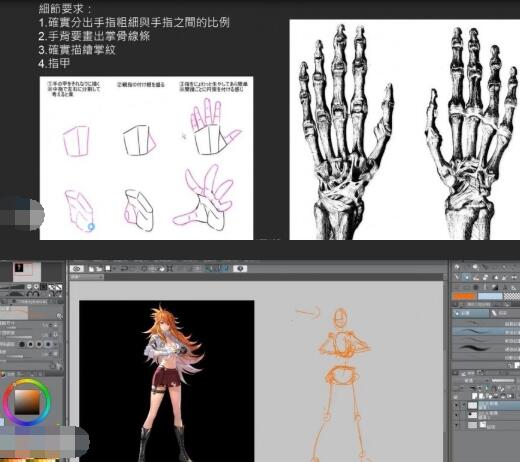
Task: Choose the thick black brush stroke preset
Action: click(485, 349)
